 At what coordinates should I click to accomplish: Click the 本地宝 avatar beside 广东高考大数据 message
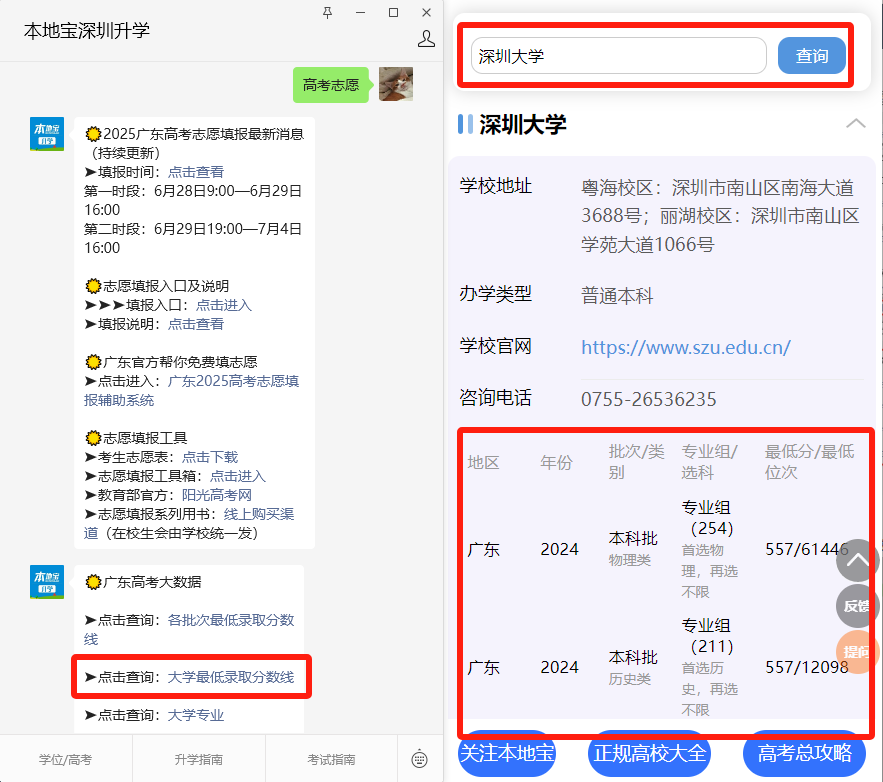coord(47,582)
